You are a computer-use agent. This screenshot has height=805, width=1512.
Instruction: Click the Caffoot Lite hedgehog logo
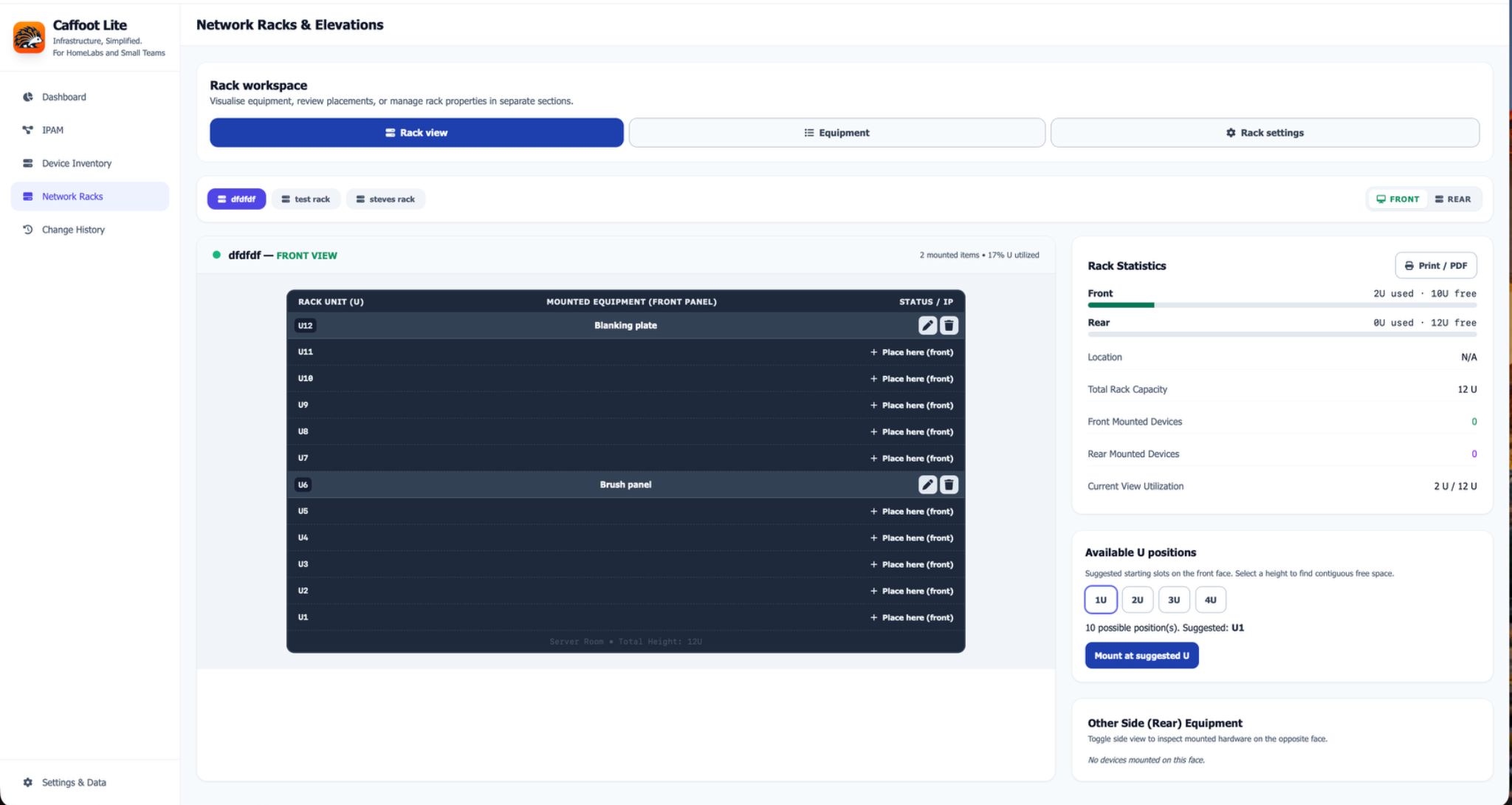point(29,37)
